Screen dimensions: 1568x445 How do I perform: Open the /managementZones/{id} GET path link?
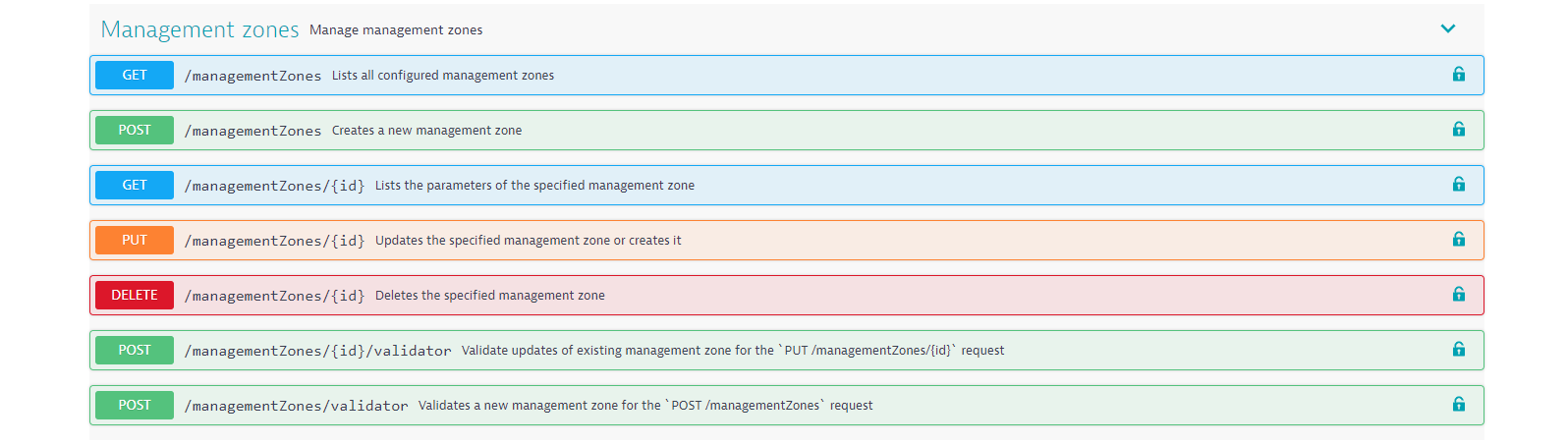[274, 186]
